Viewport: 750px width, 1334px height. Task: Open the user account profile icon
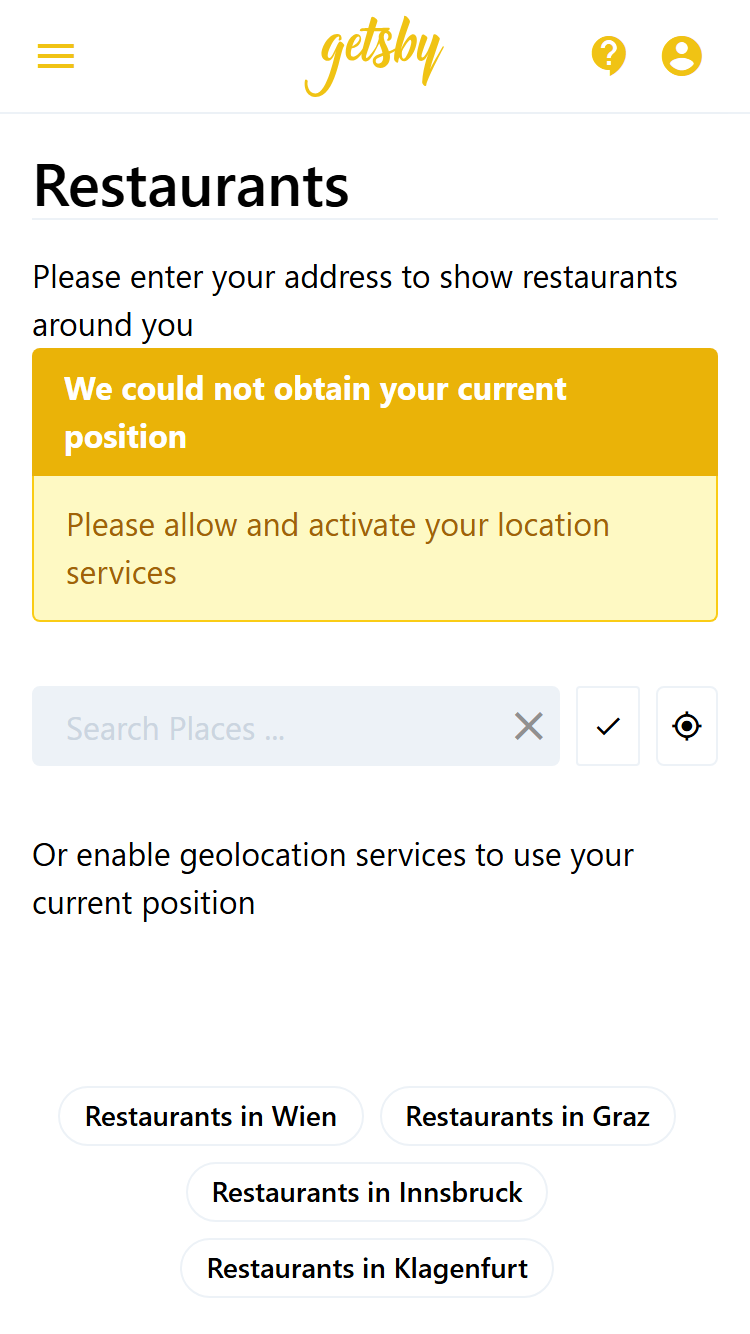(x=682, y=56)
